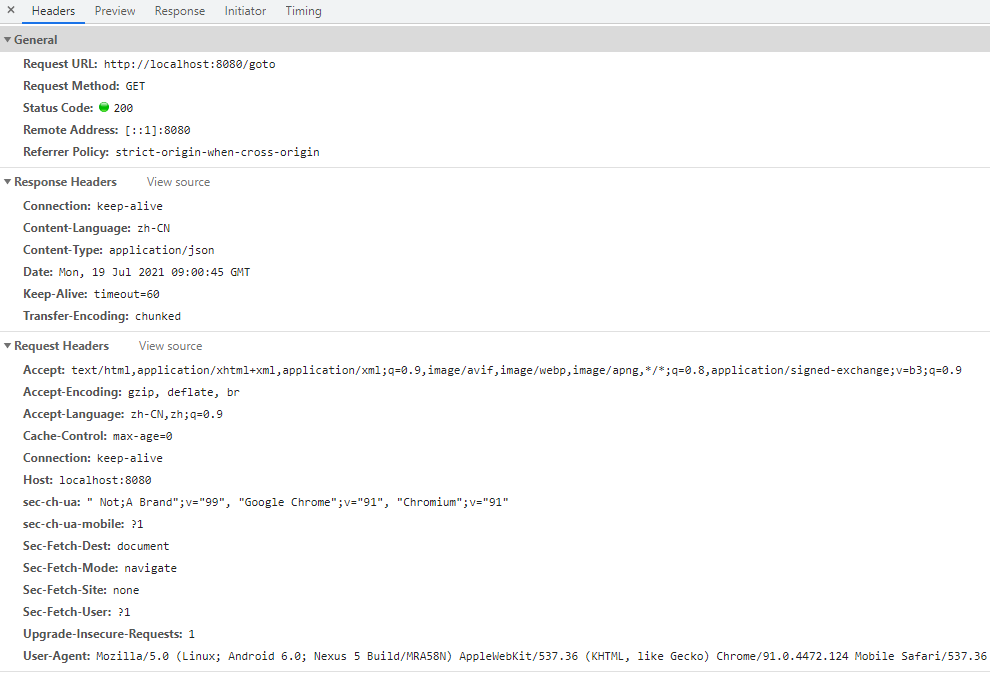The height and width of the screenshot is (675, 990).
Task: Click the green status code indicator
Action: click(x=104, y=108)
